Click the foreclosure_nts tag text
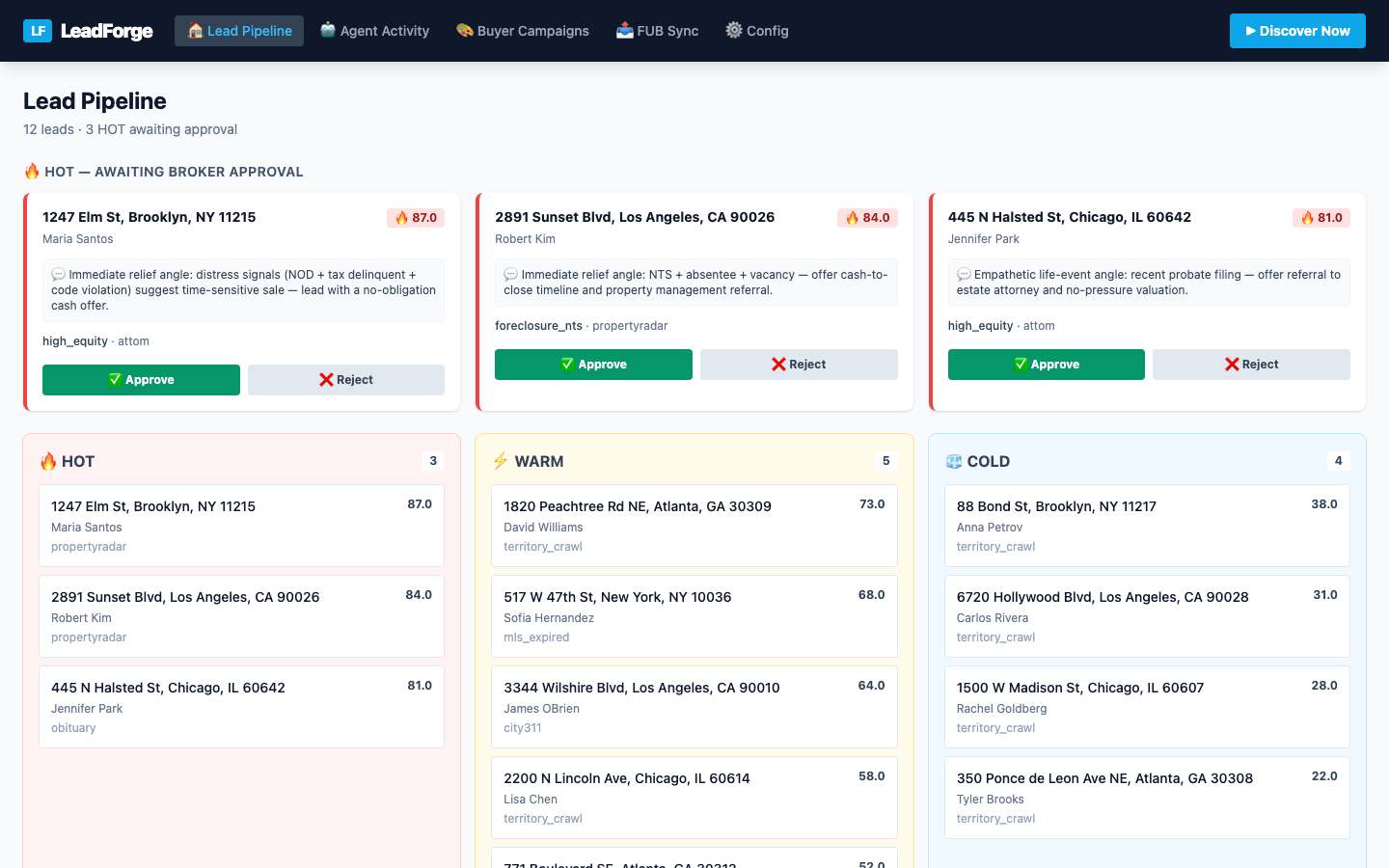Image resolution: width=1389 pixels, height=868 pixels. point(538,326)
